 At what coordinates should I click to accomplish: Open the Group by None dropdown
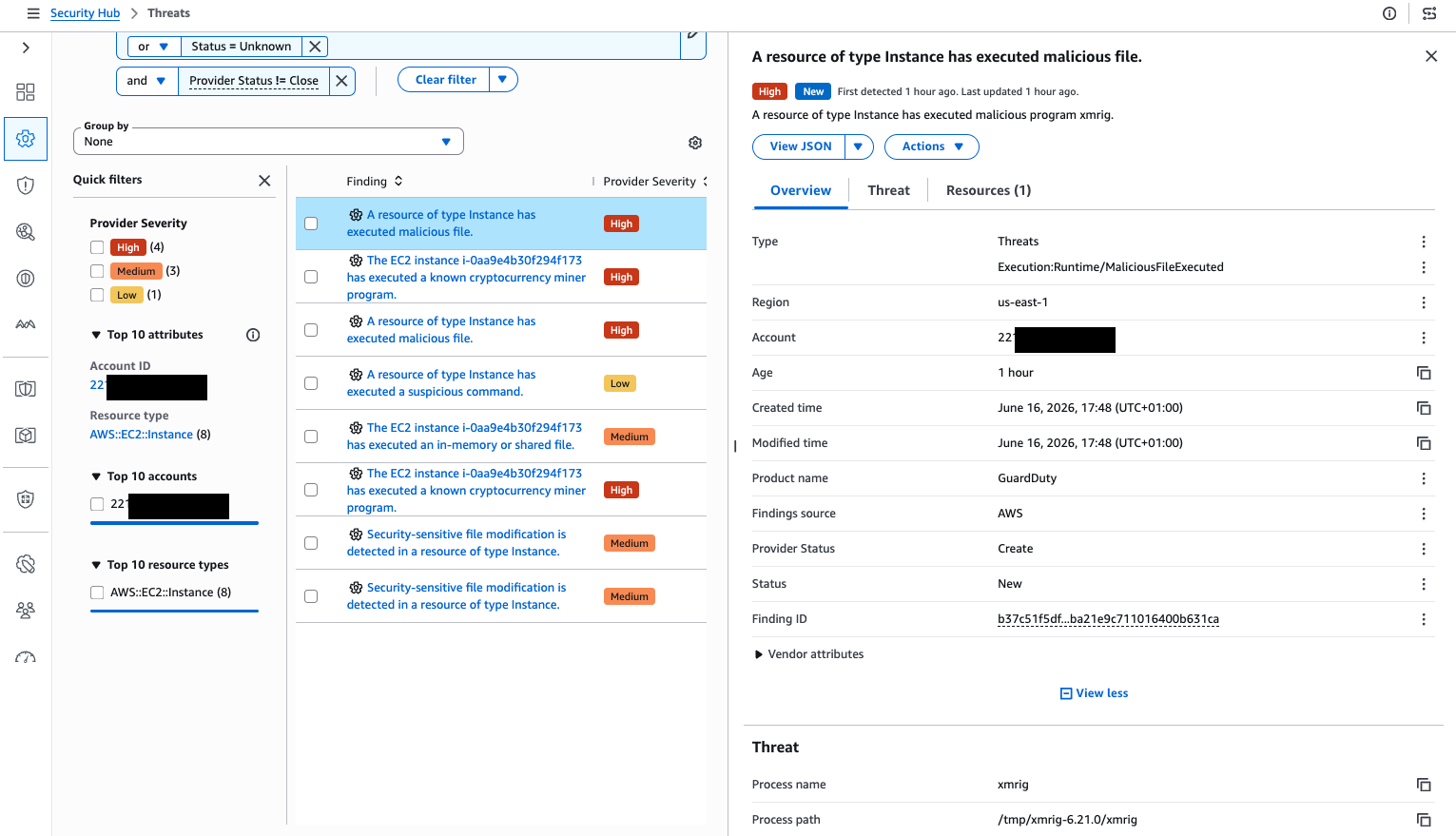[x=268, y=142]
